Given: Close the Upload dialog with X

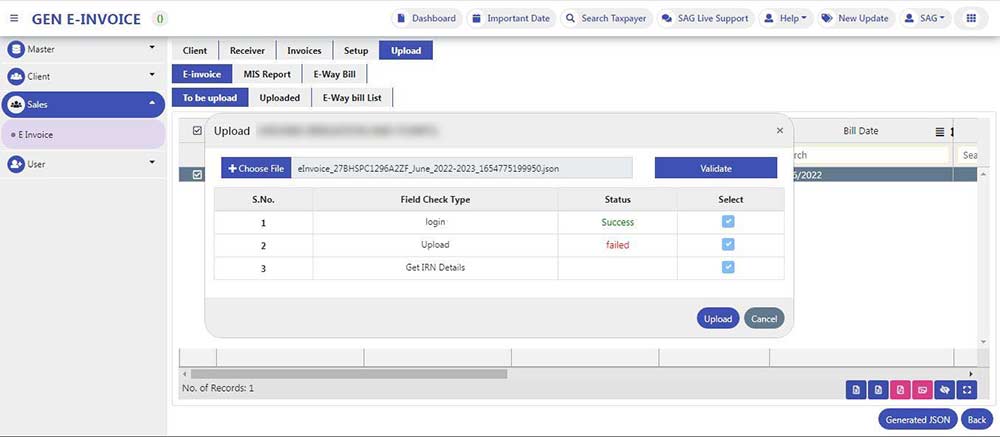Looking at the screenshot, I should (780, 131).
